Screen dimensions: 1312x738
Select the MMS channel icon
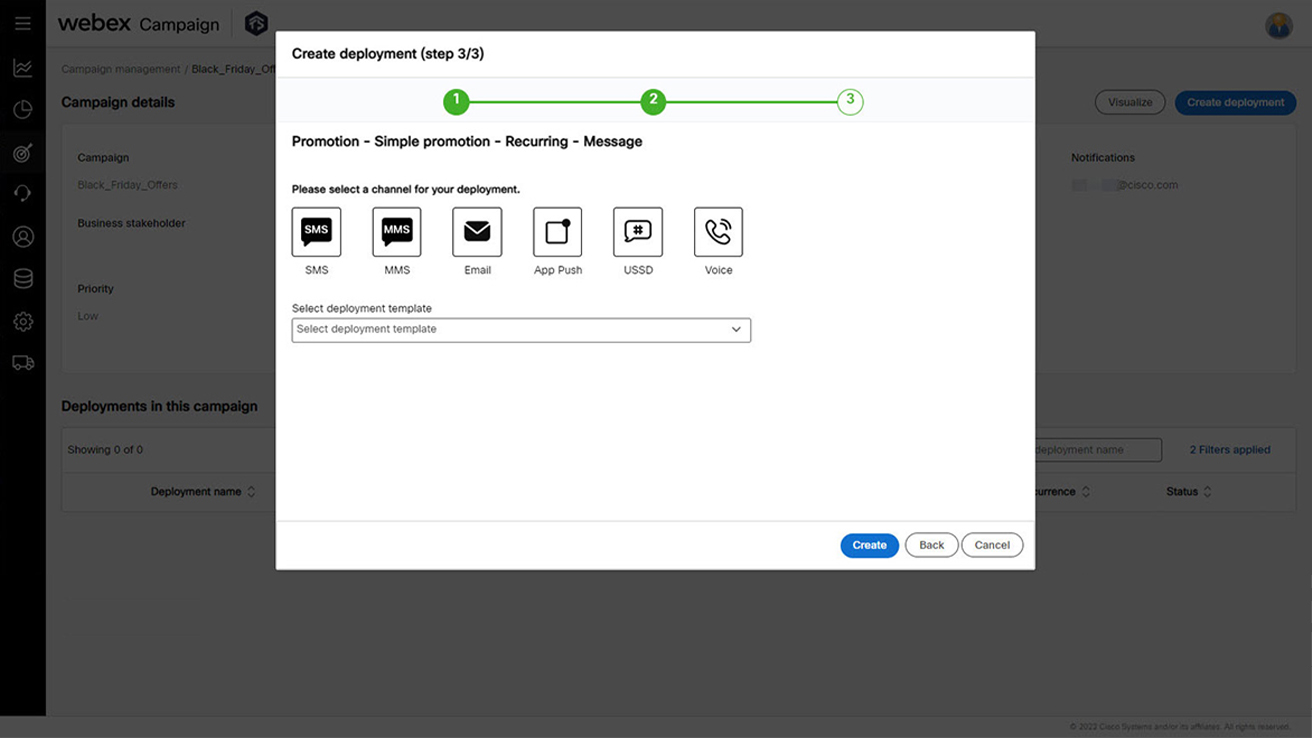pos(397,232)
